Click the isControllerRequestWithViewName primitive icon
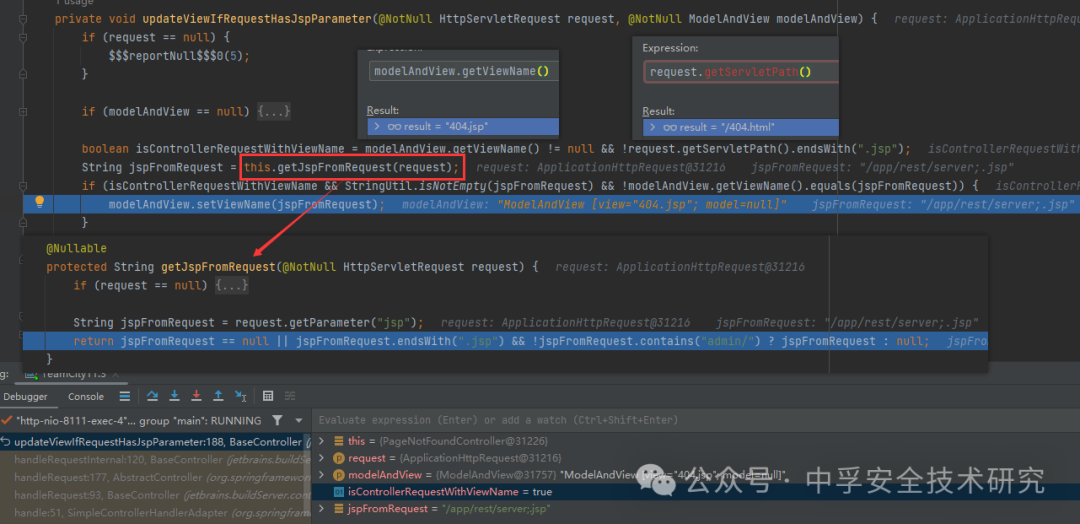Viewport: 1080px width, 524px height. (339, 492)
